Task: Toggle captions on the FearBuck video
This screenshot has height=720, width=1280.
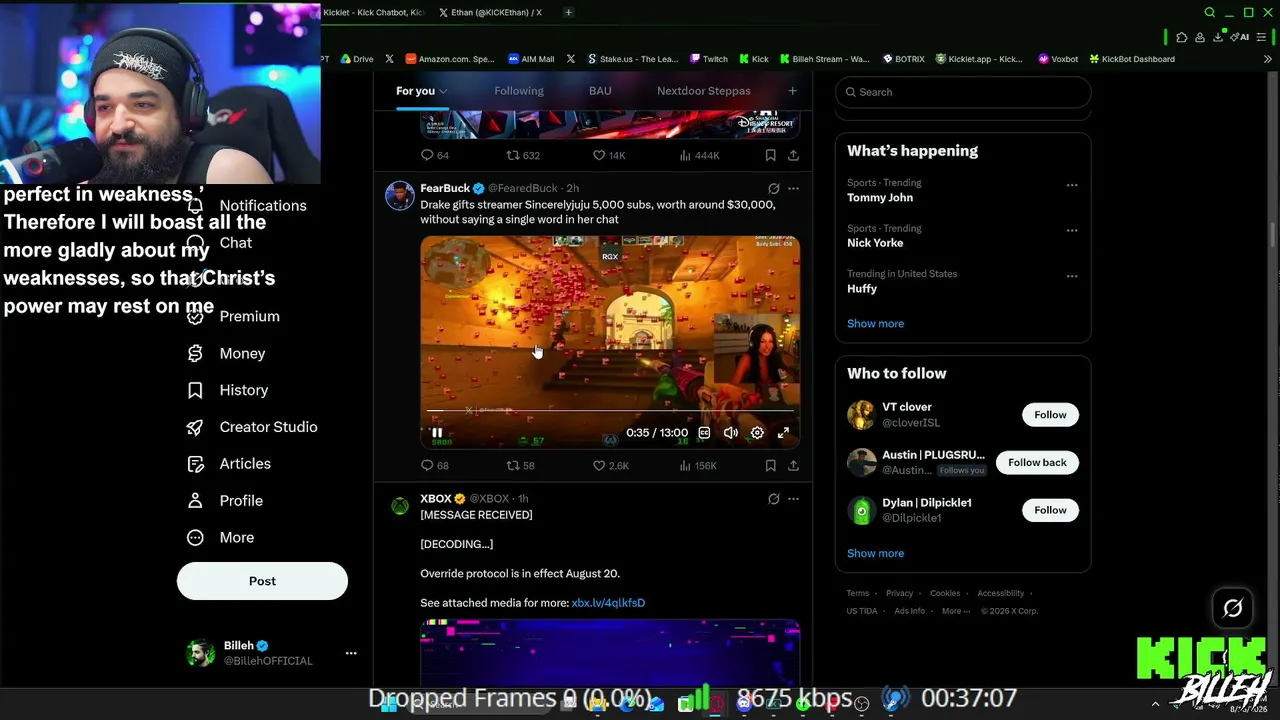Action: coord(704,433)
